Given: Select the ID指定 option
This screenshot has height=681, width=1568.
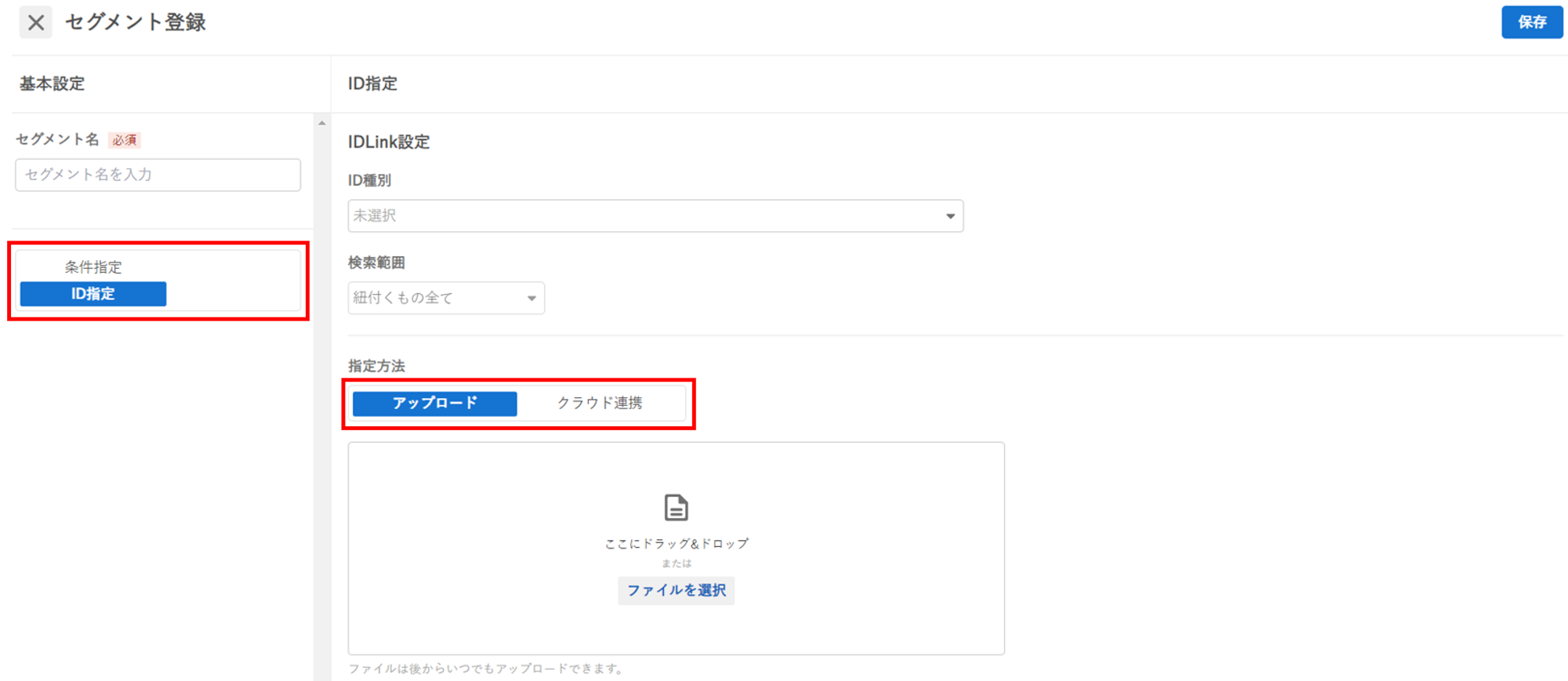Looking at the screenshot, I should tap(93, 294).
